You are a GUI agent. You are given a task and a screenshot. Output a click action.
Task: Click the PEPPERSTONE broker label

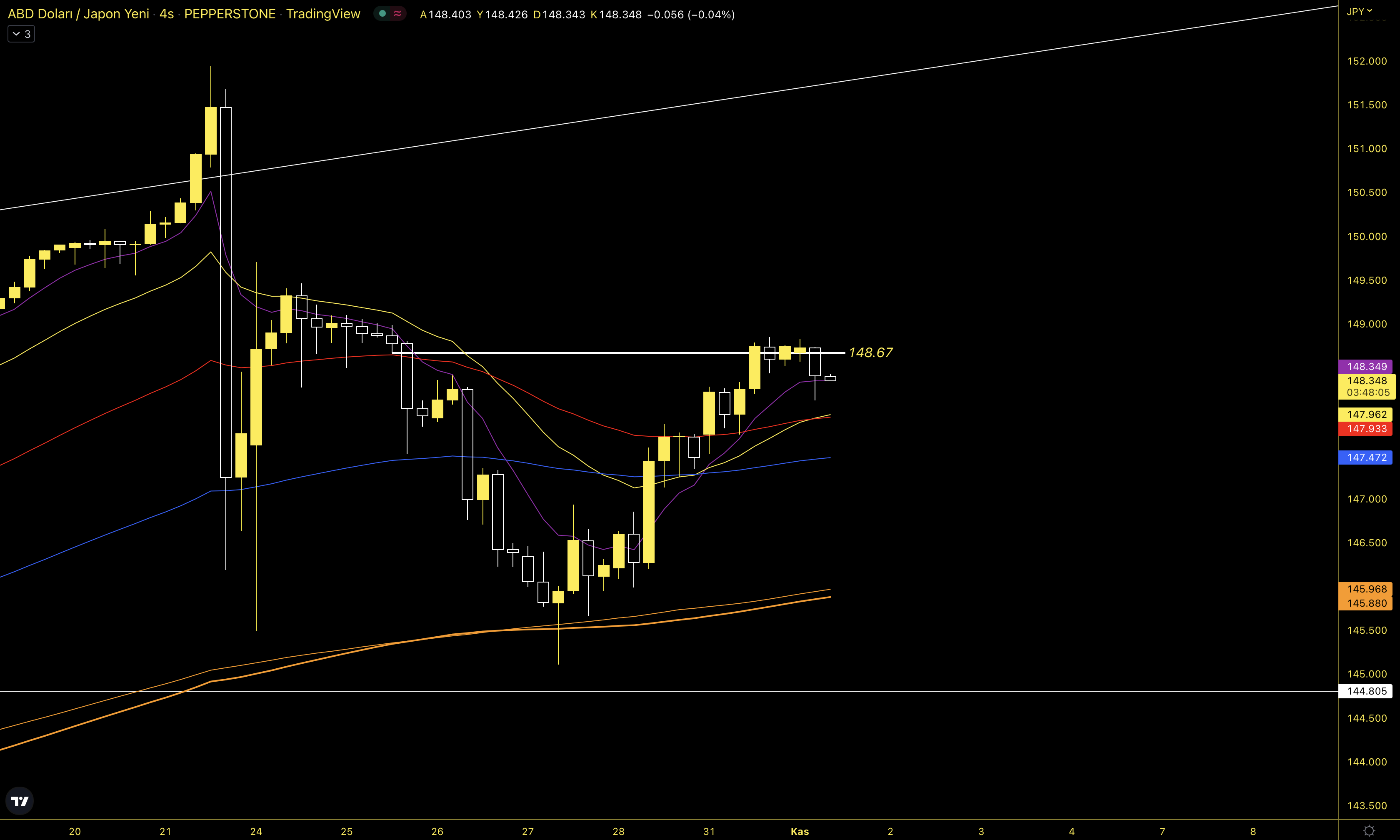pyautogui.click(x=230, y=14)
